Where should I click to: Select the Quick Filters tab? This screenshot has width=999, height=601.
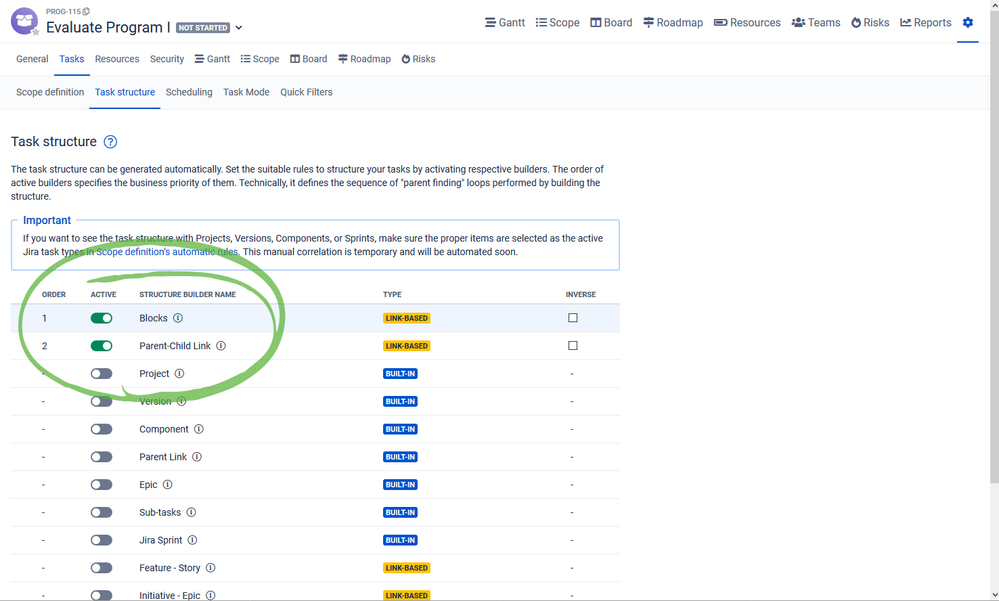coord(306,92)
